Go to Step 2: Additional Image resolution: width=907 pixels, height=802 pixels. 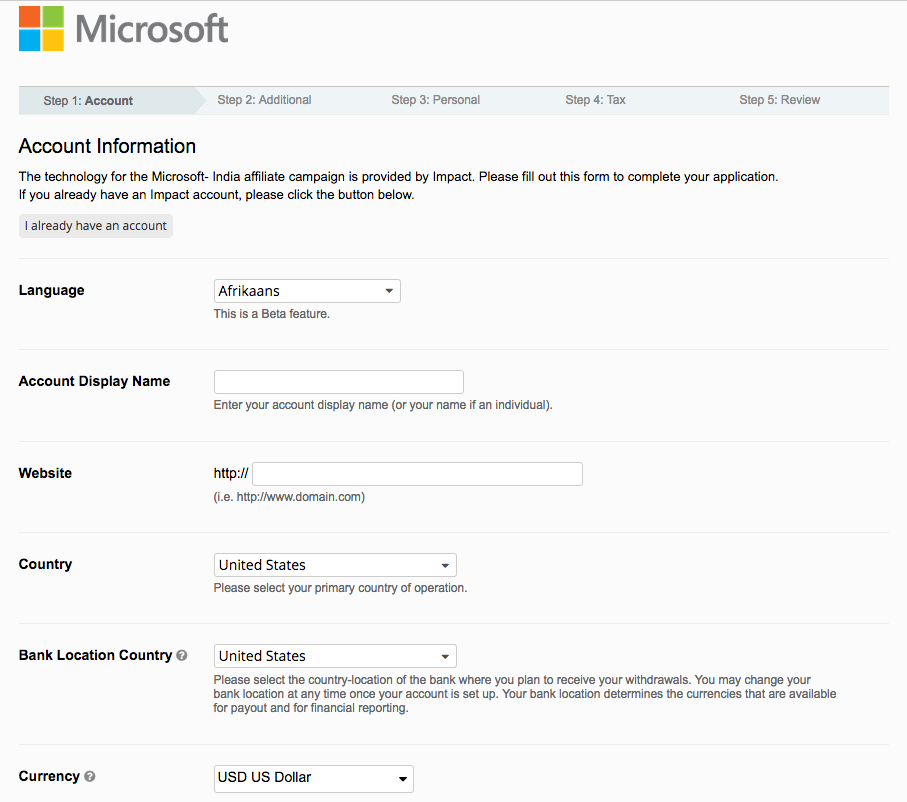pyautogui.click(x=264, y=100)
